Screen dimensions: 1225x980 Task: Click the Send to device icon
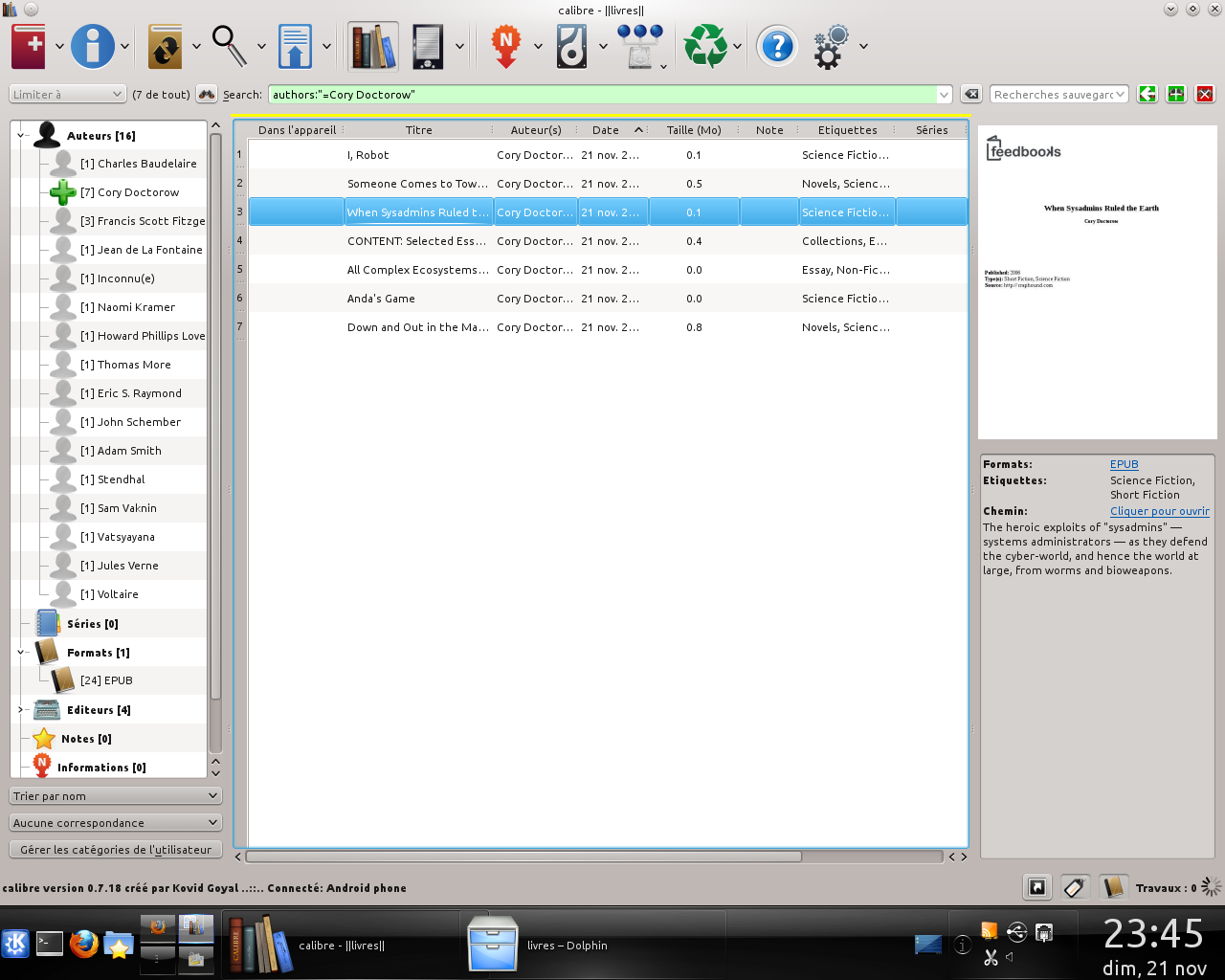point(295,45)
